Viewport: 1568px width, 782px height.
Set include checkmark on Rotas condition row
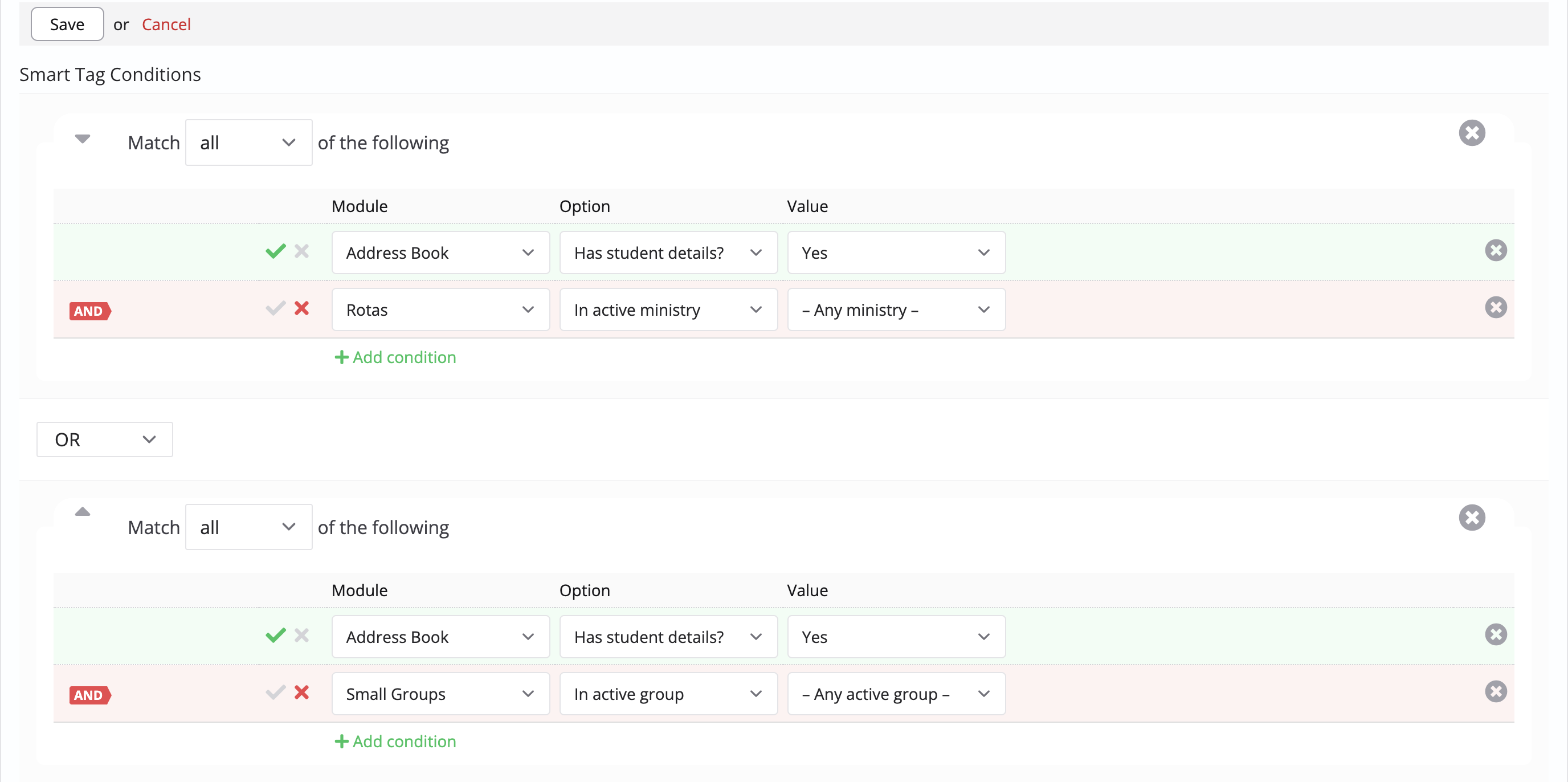(x=276, y=308)
